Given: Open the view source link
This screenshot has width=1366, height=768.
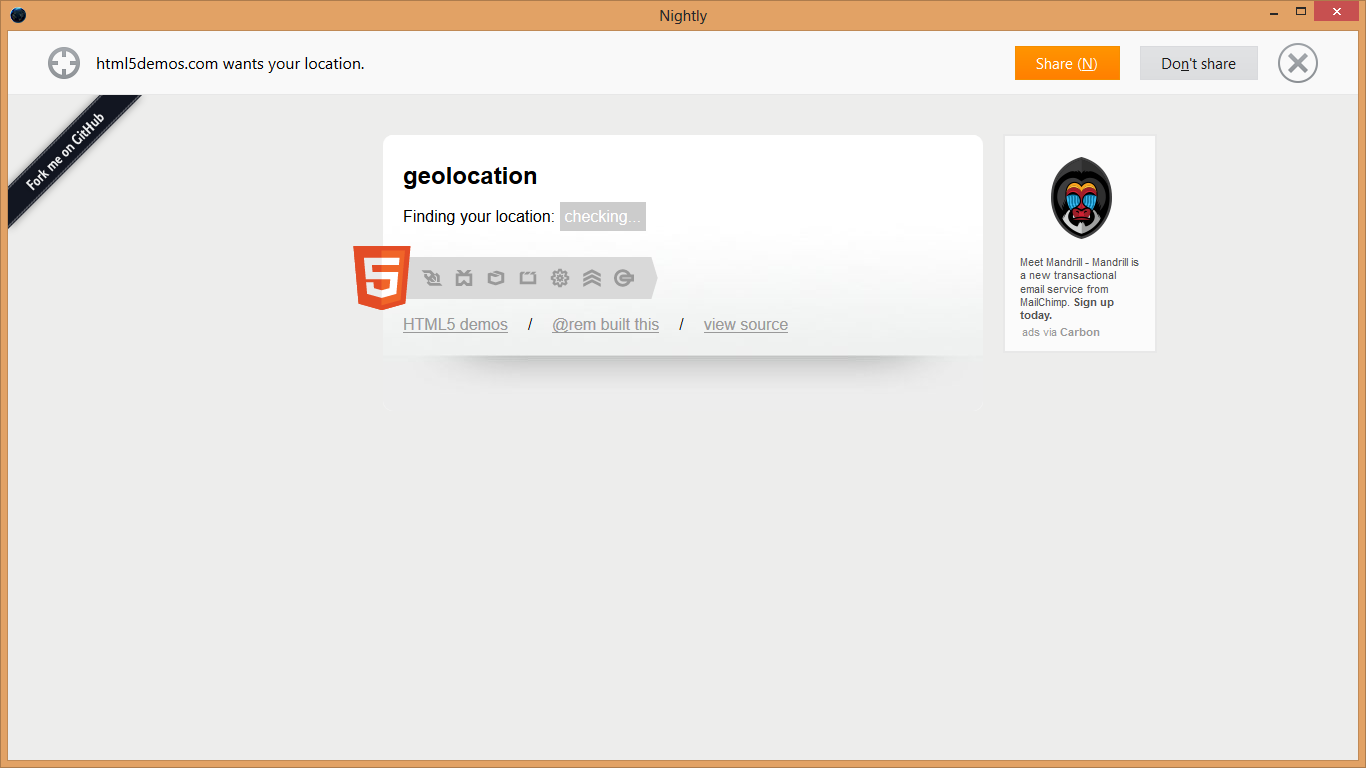Looking at the screenshot, I should click(745, 324).
